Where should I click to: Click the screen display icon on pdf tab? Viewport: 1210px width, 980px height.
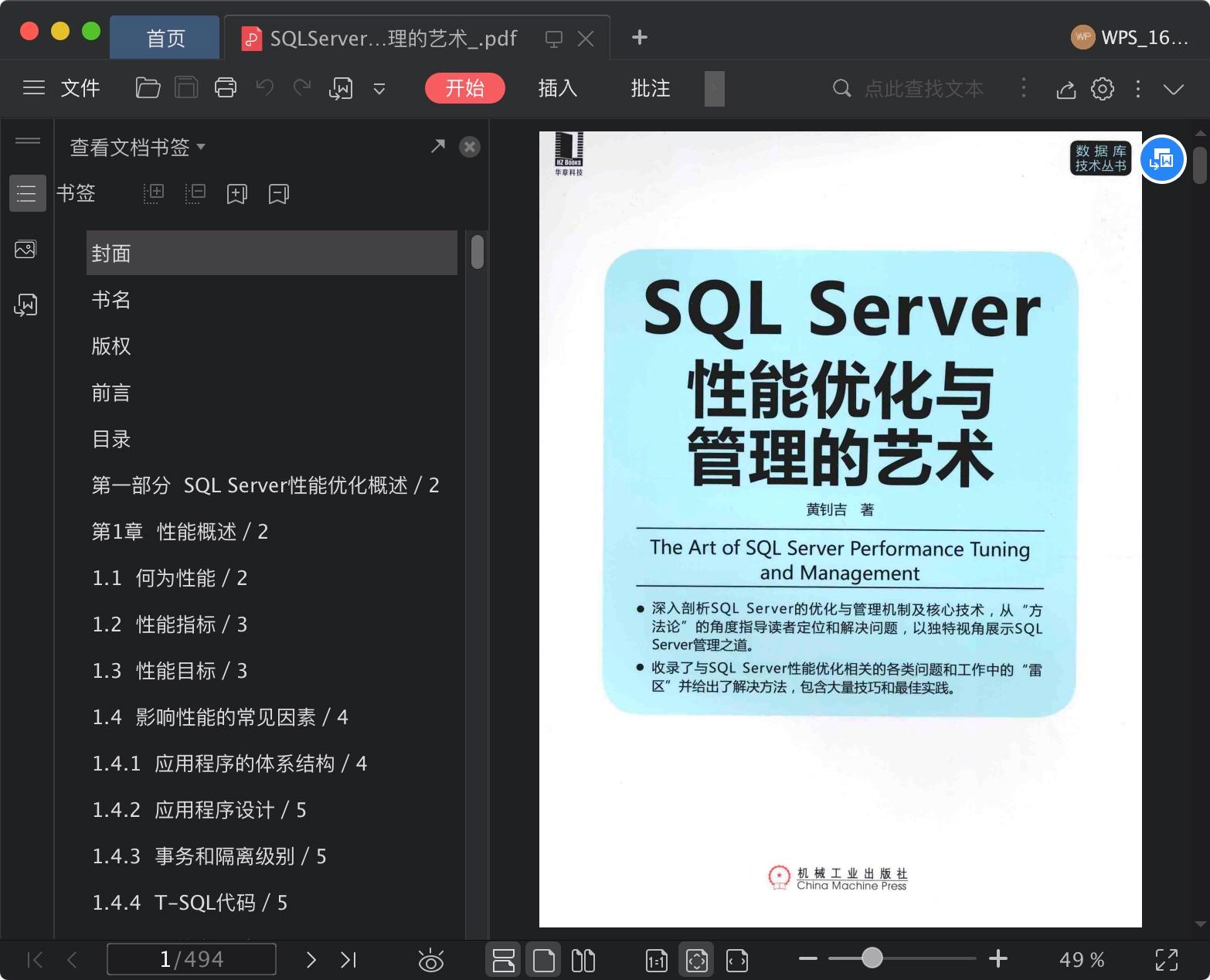coord(554,39)
